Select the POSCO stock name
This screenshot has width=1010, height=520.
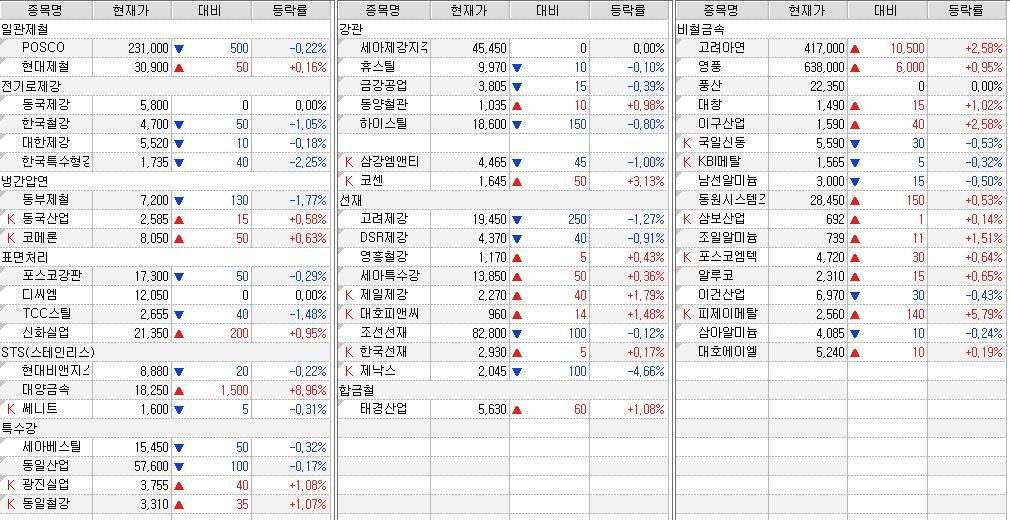43,48
